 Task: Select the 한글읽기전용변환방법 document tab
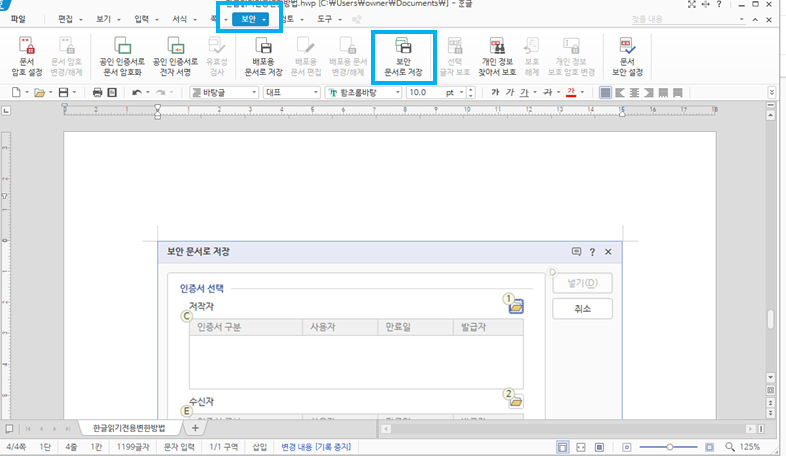tap(129, 428)
